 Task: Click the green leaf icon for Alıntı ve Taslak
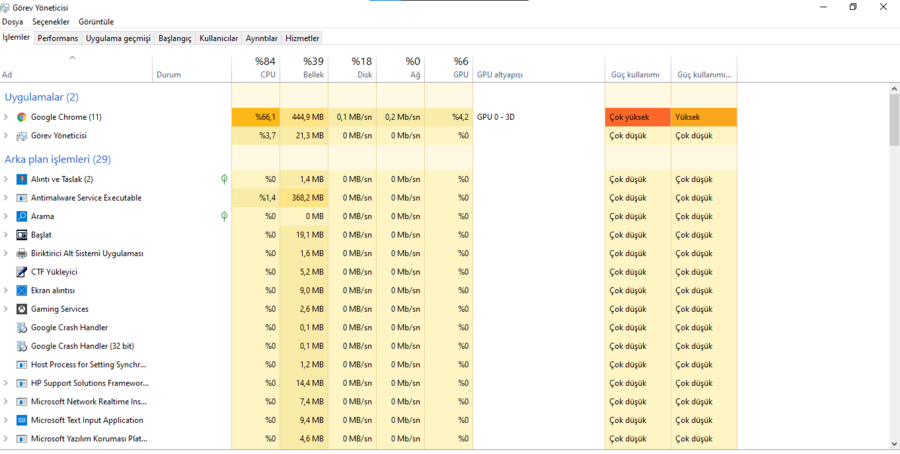224,180
